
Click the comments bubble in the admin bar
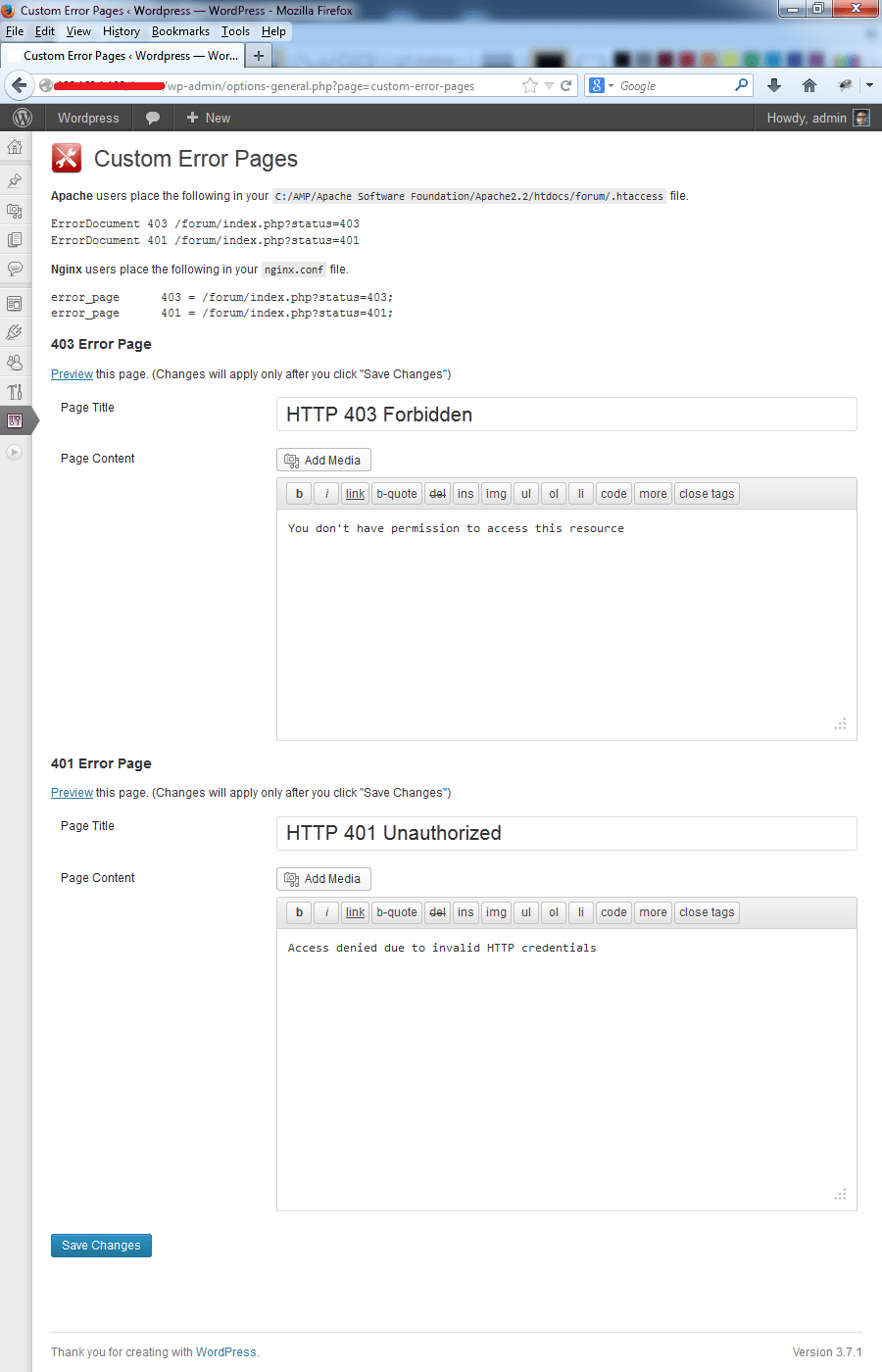click(153, 118)
